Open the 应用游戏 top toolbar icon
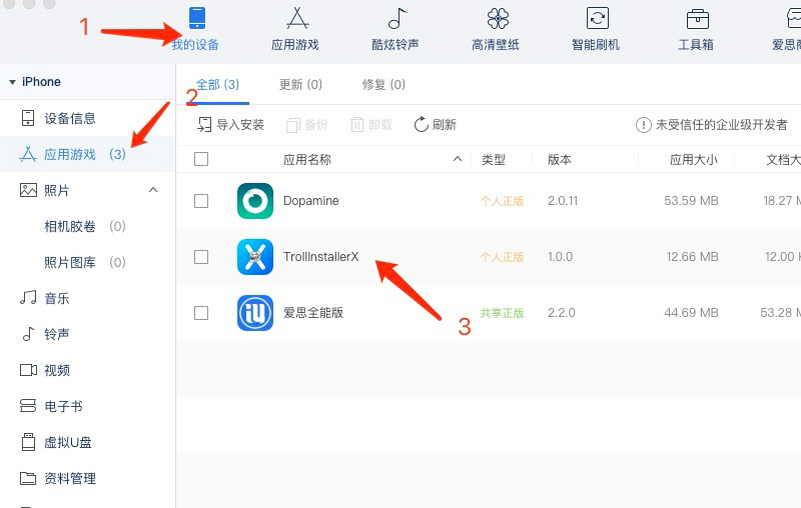Image resolution: width=801 pixels, height=508 pixels. (297, 18)
